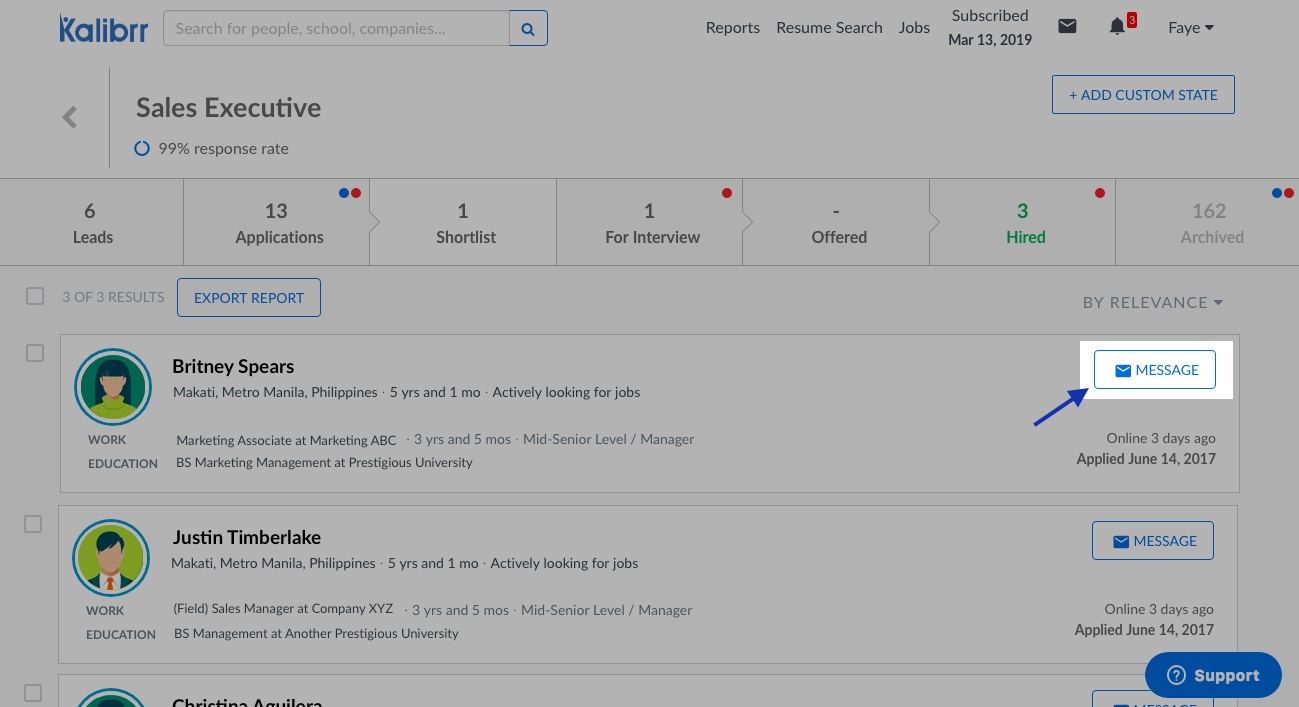Open the Support help widget
The height and width of the screenshot is (707, 1299).
tap(1212, 675)
